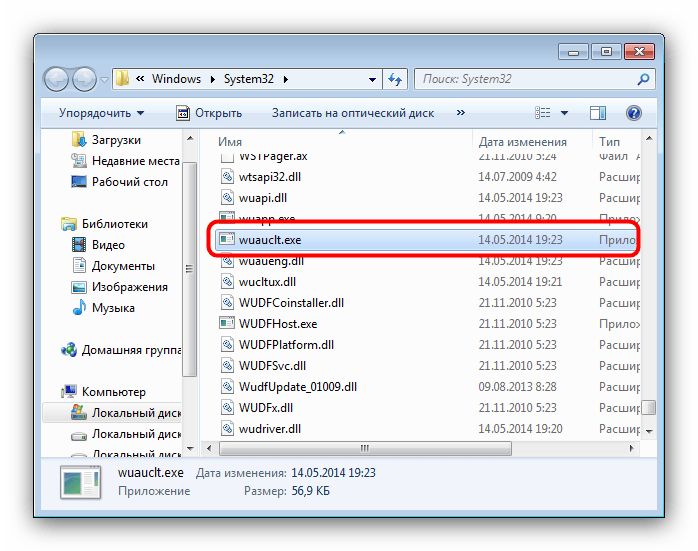Sort by the Имя column header
The image size is (698, 551).
(230, 142)
